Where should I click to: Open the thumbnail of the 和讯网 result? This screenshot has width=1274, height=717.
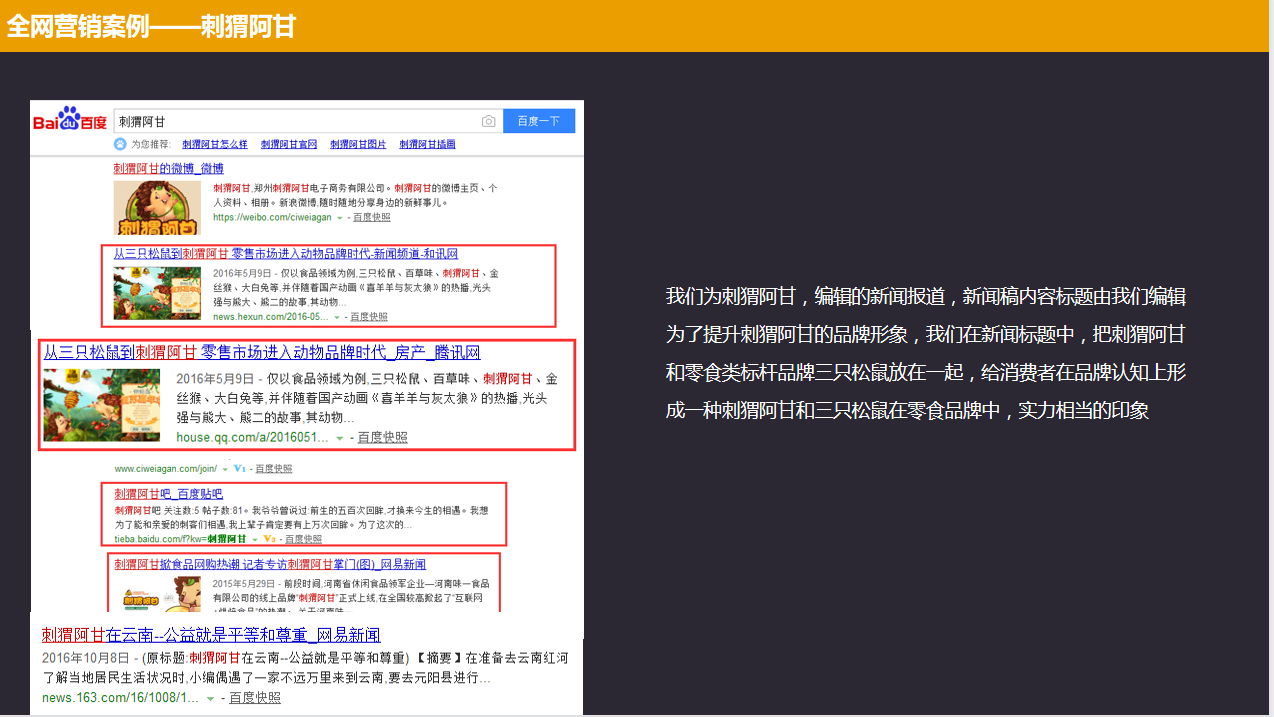tap(157, 294)
